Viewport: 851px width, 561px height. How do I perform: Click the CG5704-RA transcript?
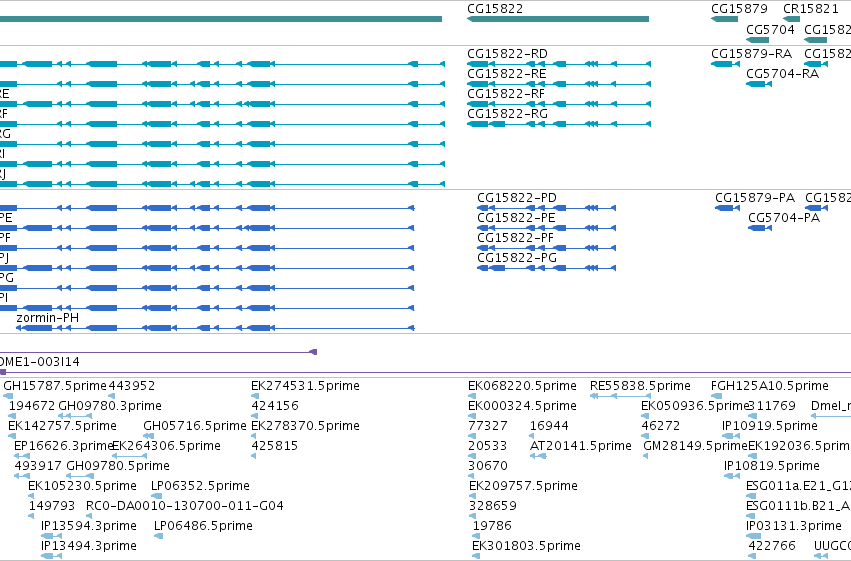pyautogui.click(x=759, y=84)
